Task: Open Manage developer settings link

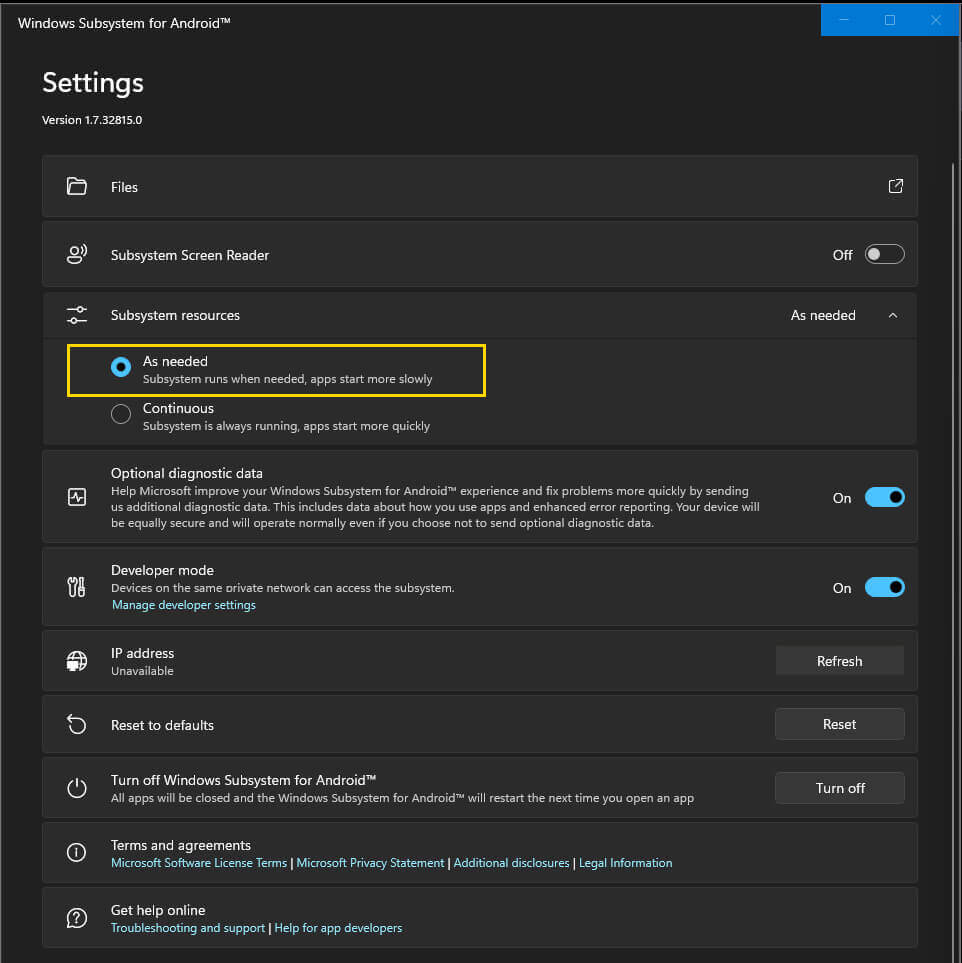Action: 184,605
